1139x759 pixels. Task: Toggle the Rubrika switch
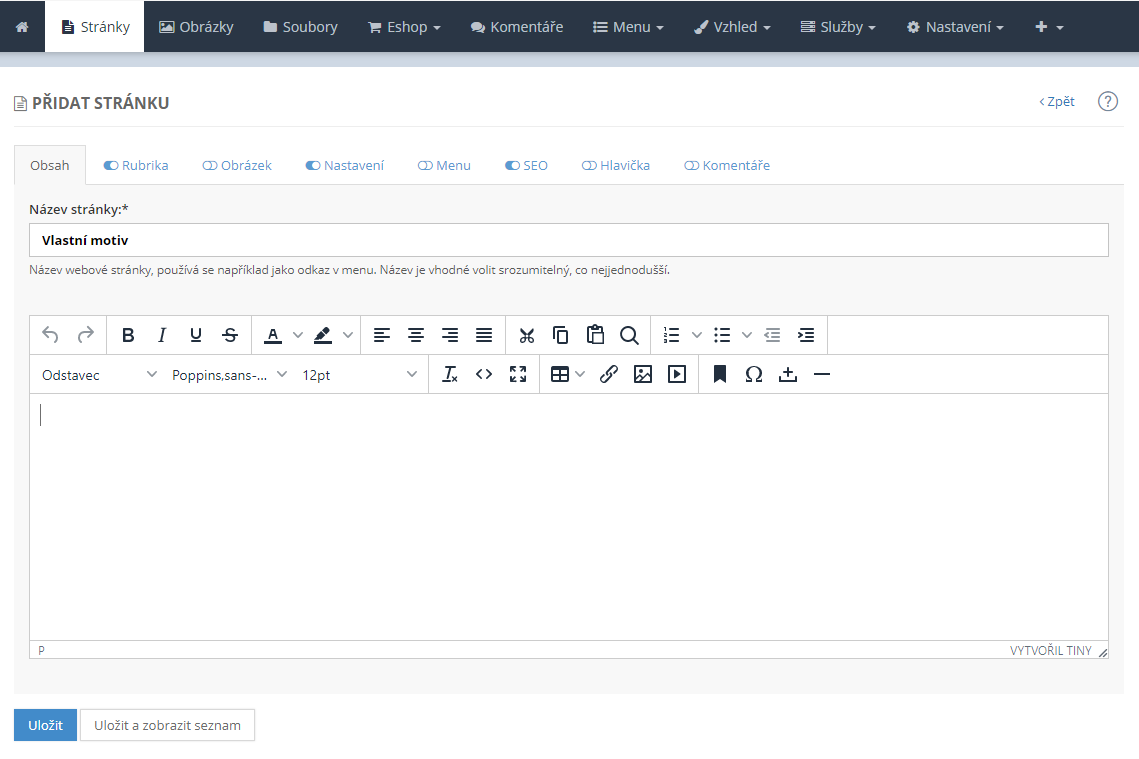111,166
